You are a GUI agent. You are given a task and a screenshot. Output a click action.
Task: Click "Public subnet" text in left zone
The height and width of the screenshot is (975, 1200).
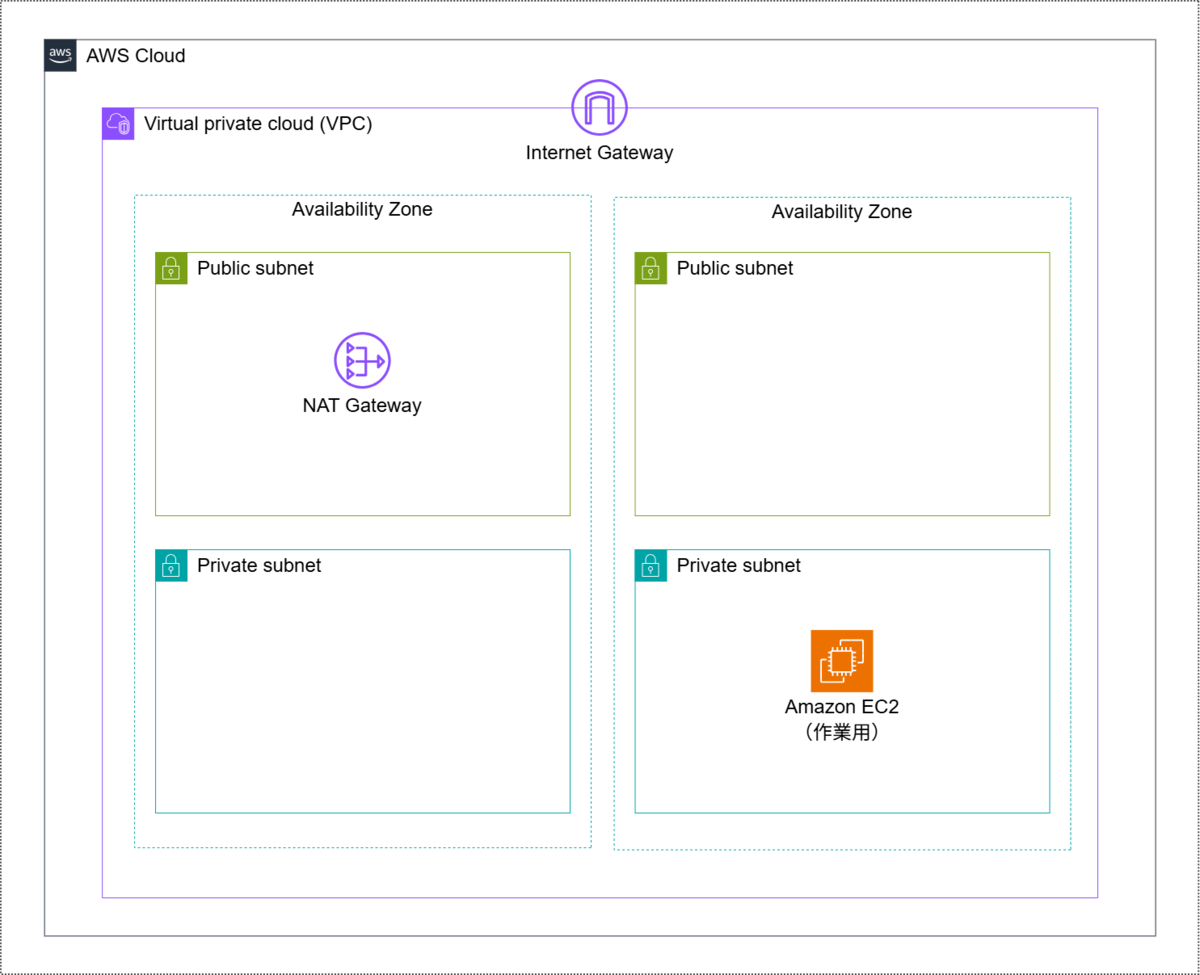255,268
